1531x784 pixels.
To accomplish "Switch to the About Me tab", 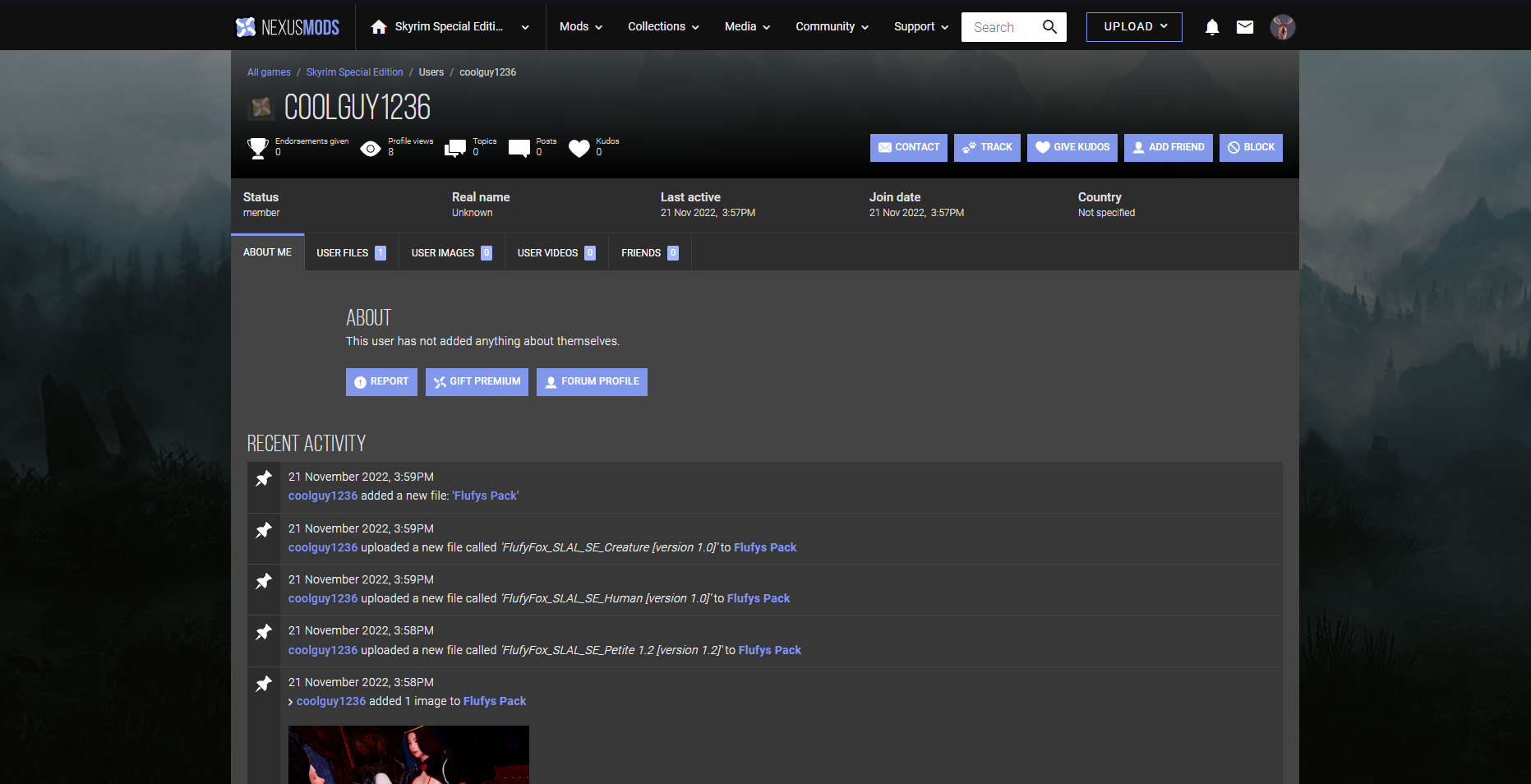I will tap(267, 252).
